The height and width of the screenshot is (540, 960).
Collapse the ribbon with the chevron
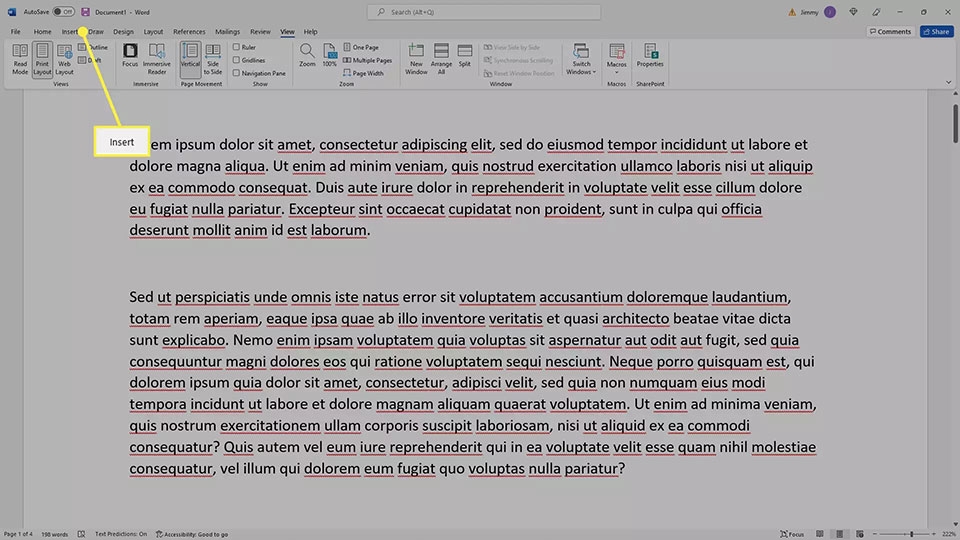[948, 82]
